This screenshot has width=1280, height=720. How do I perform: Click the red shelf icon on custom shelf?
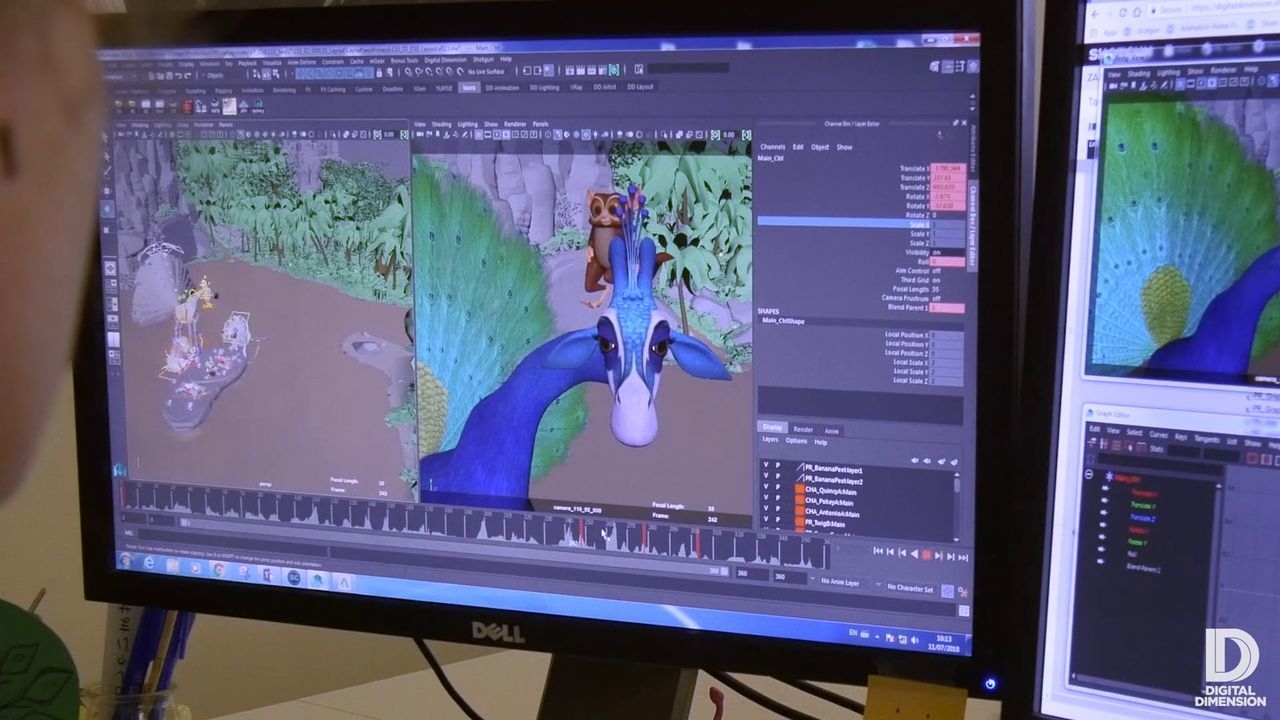[187, 106]
